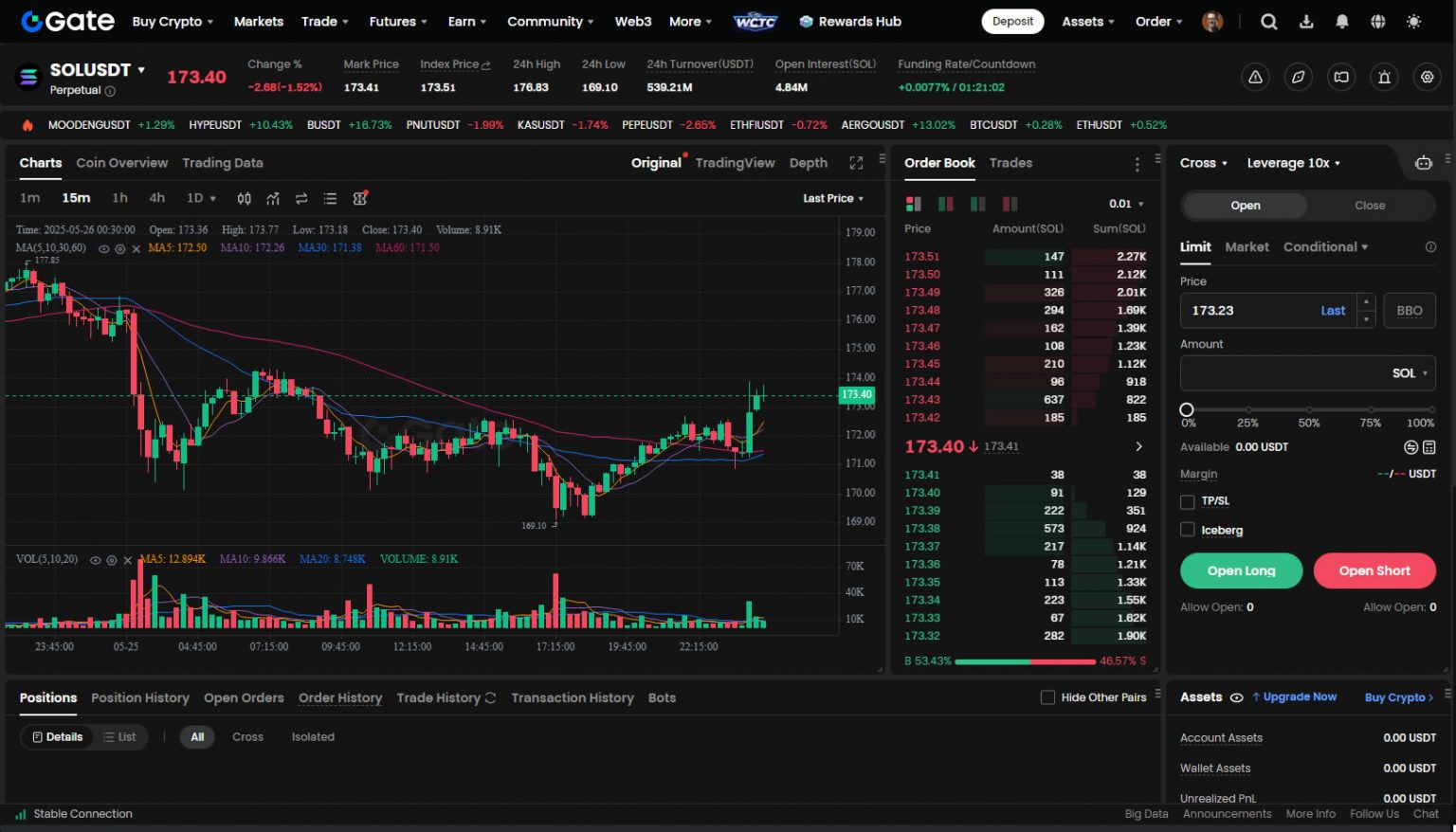Switch to TradingView chart tab
The image size is (1456, 832).
(735, 163)
